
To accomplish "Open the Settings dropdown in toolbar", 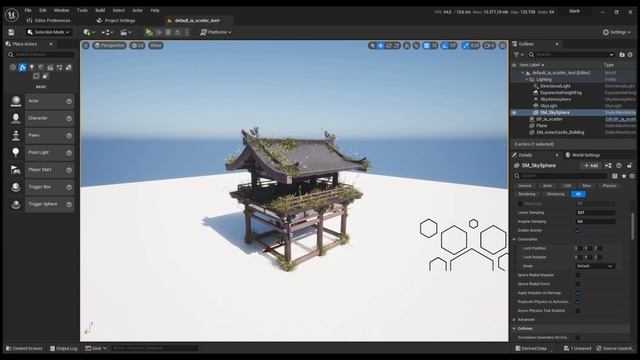I will 617,32.
